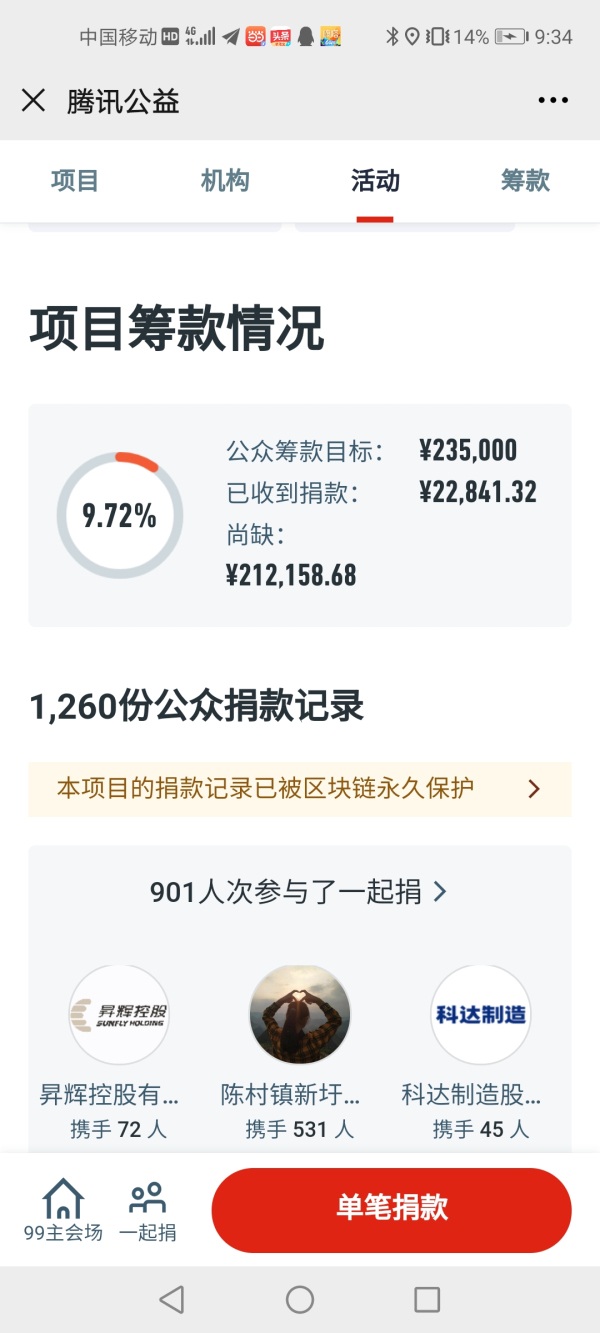Tap the Bluetooth status bar icon

tap(392, 37)
